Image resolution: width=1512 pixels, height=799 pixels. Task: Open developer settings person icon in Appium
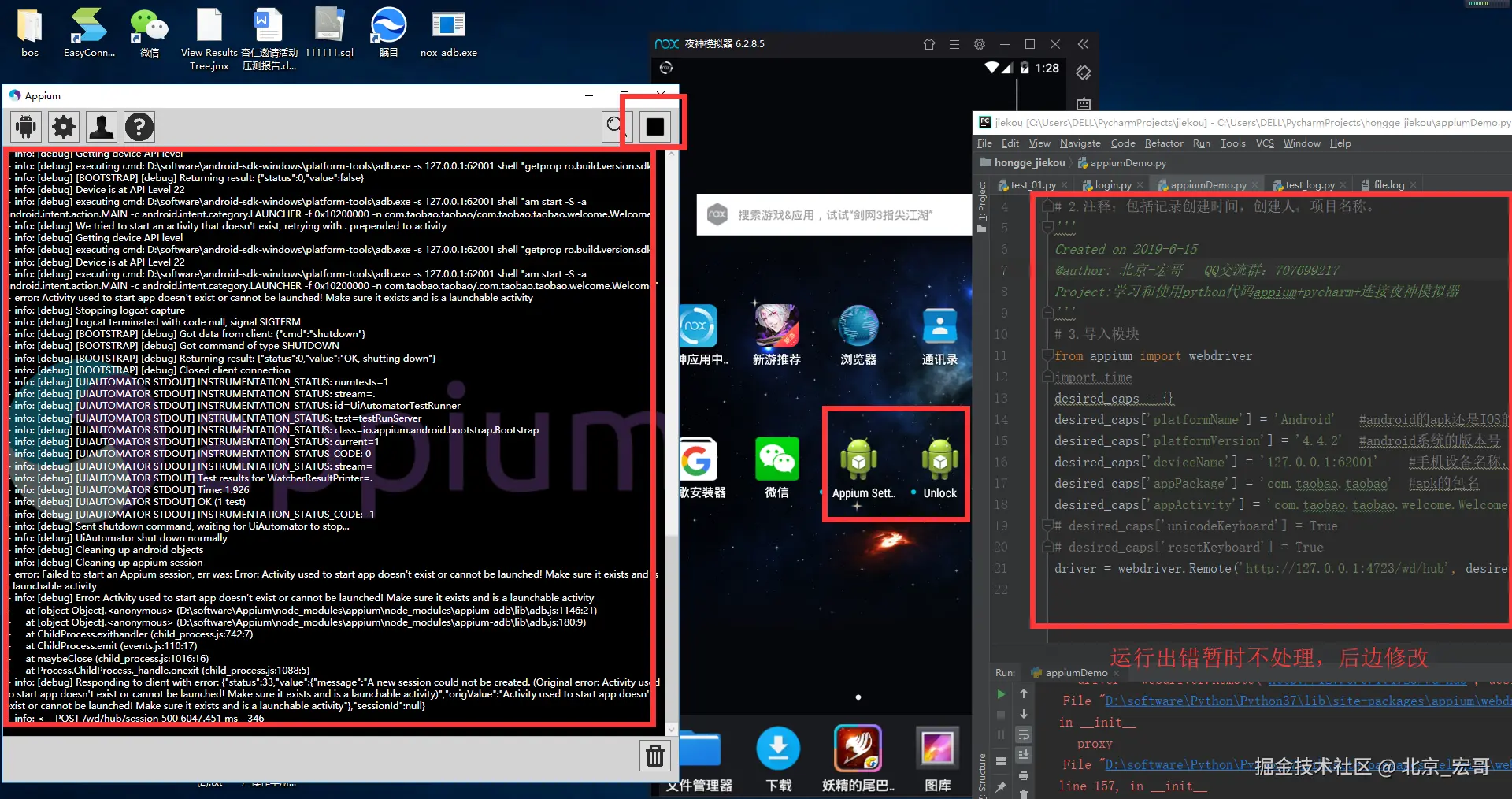point(102,127)
